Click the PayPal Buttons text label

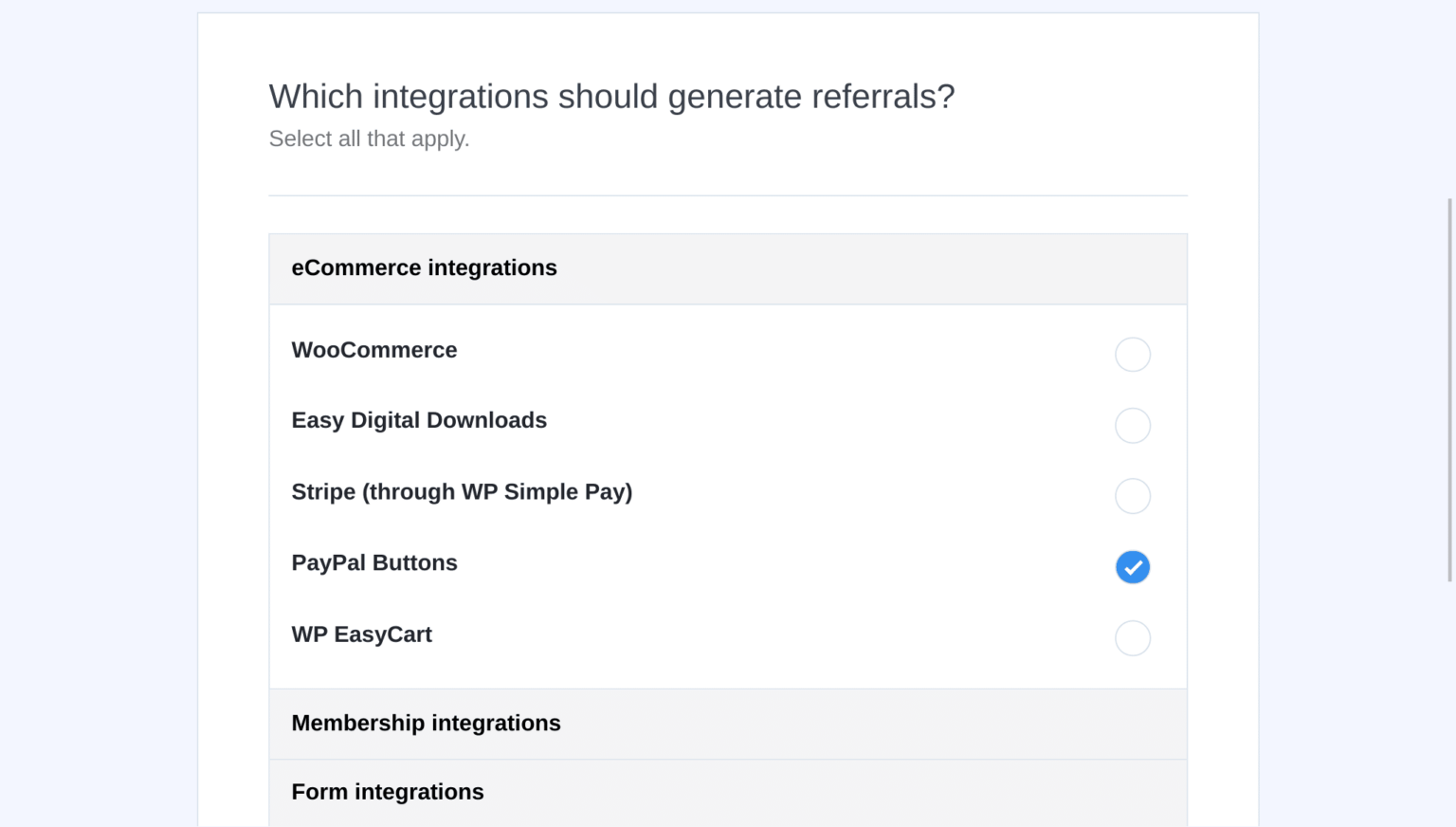(x=374, y=562)
